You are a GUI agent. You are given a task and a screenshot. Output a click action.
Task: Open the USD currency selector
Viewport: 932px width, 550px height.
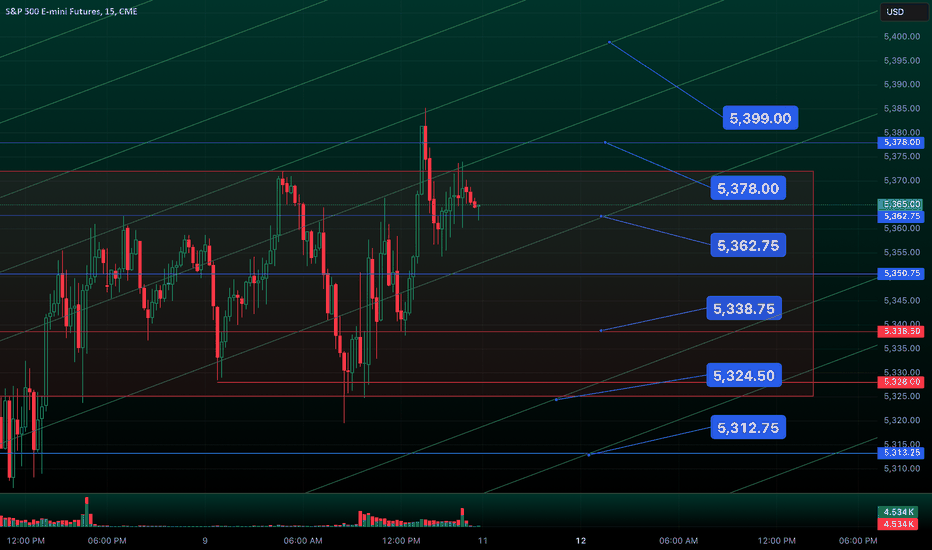point(903,12)
